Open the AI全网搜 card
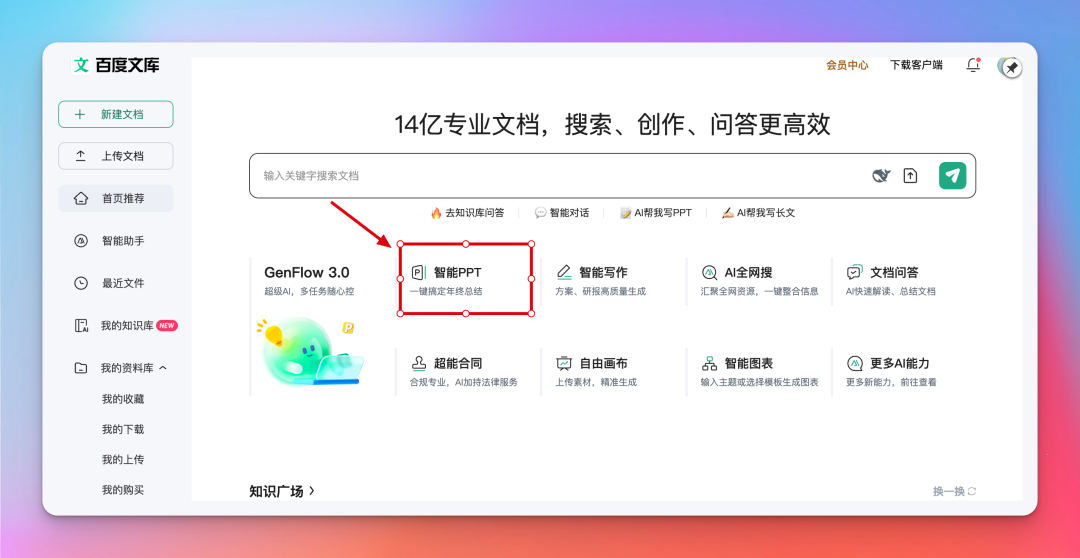Image resolution: width=1080 pixels, height=558 pixels. [759, 280]
